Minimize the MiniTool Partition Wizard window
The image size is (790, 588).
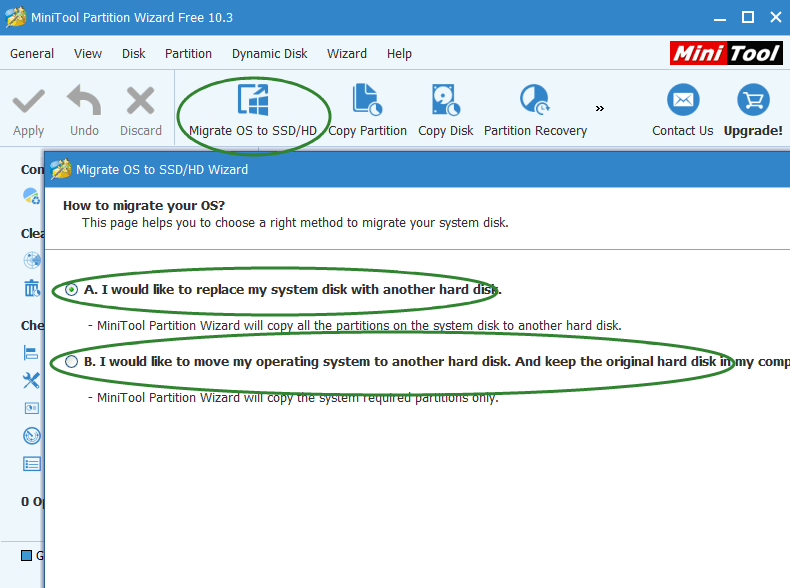click(720, 18)
